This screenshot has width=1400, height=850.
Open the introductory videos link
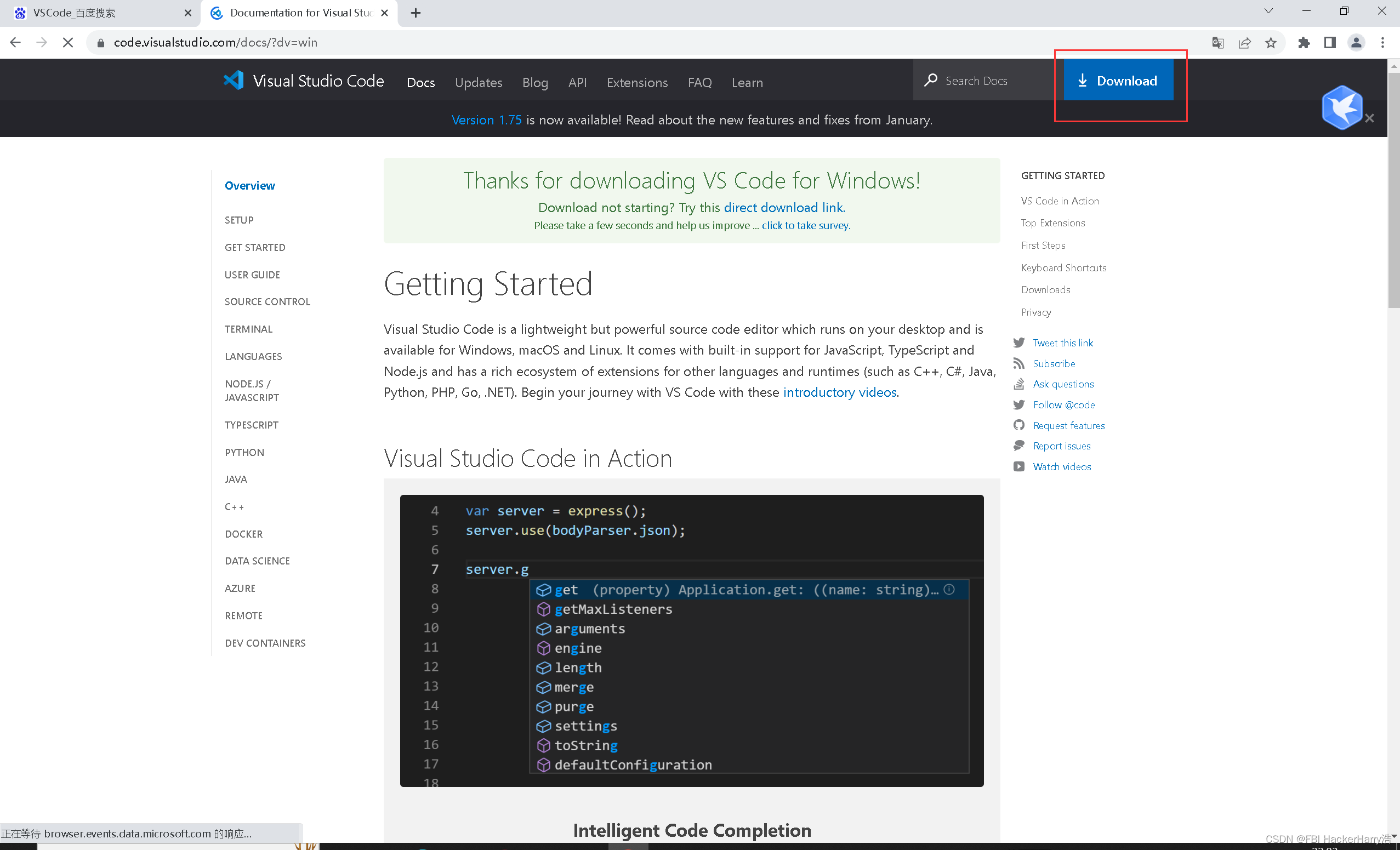point(840,392)
